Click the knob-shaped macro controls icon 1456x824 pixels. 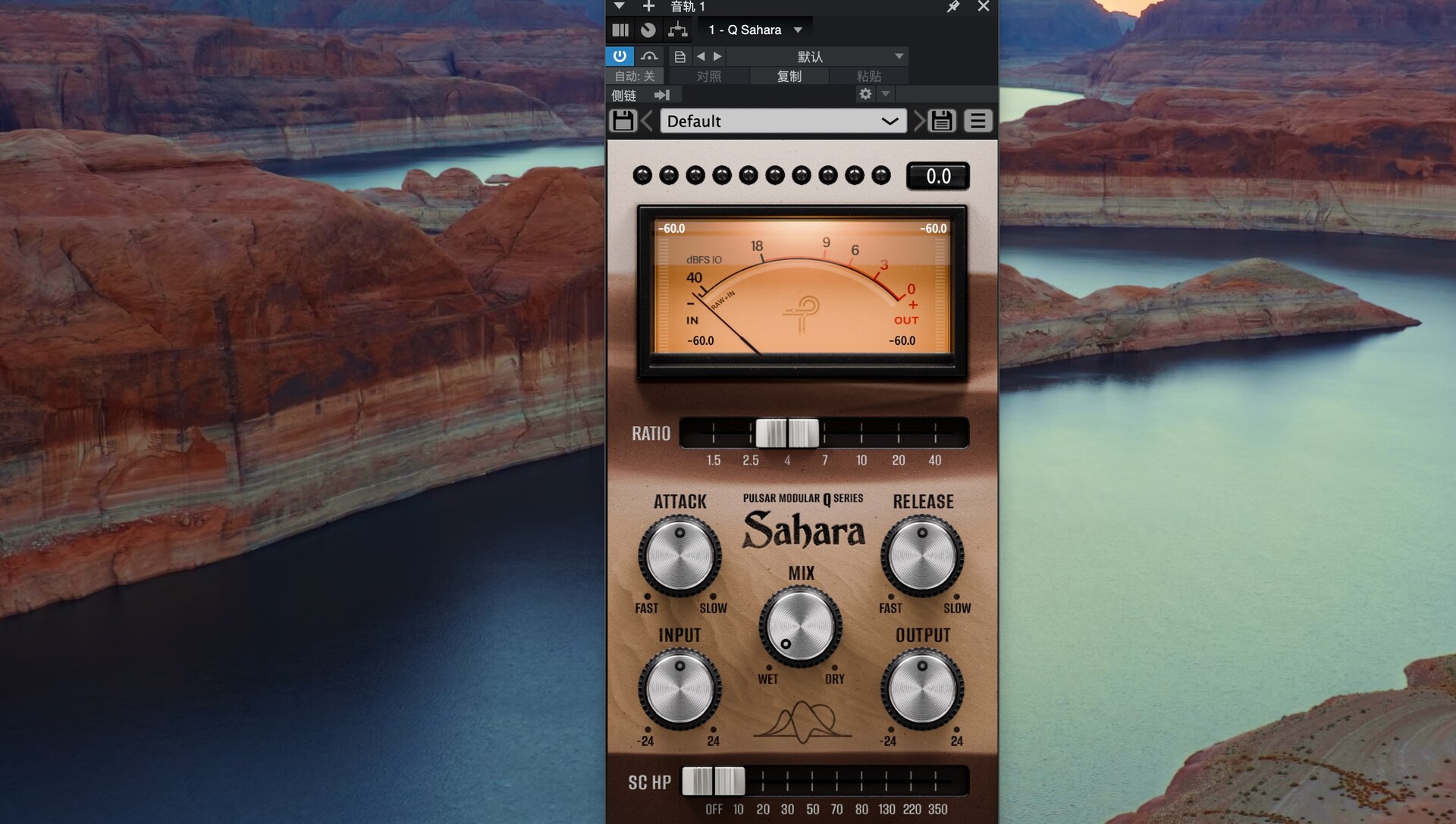click(x=648, y=30)
